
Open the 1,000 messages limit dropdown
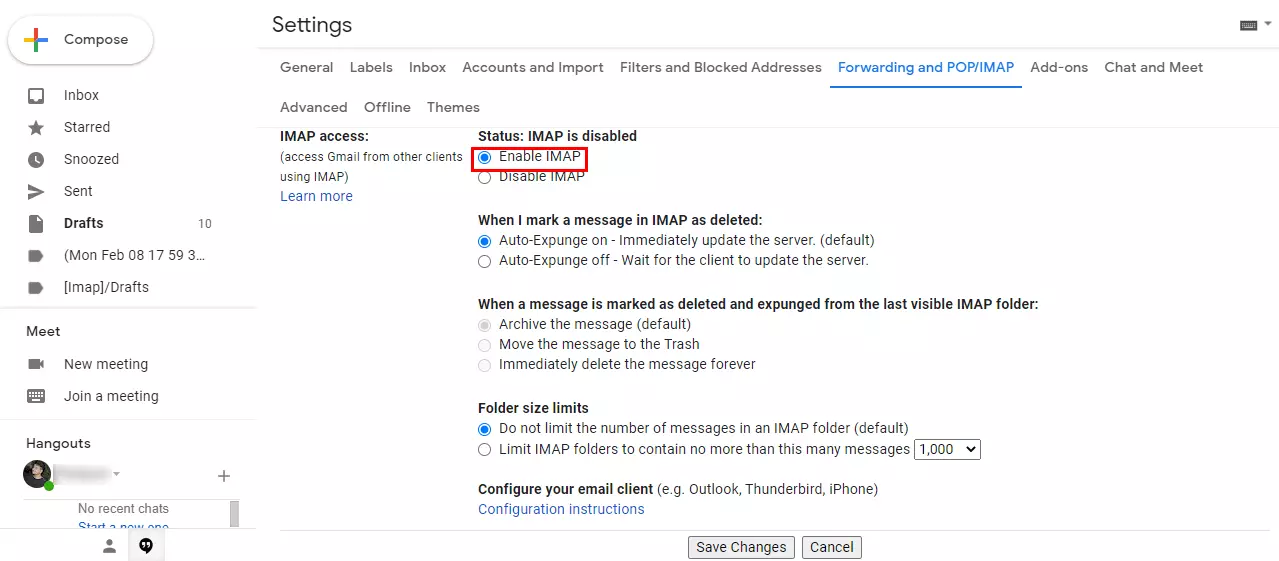pos(948,450)
